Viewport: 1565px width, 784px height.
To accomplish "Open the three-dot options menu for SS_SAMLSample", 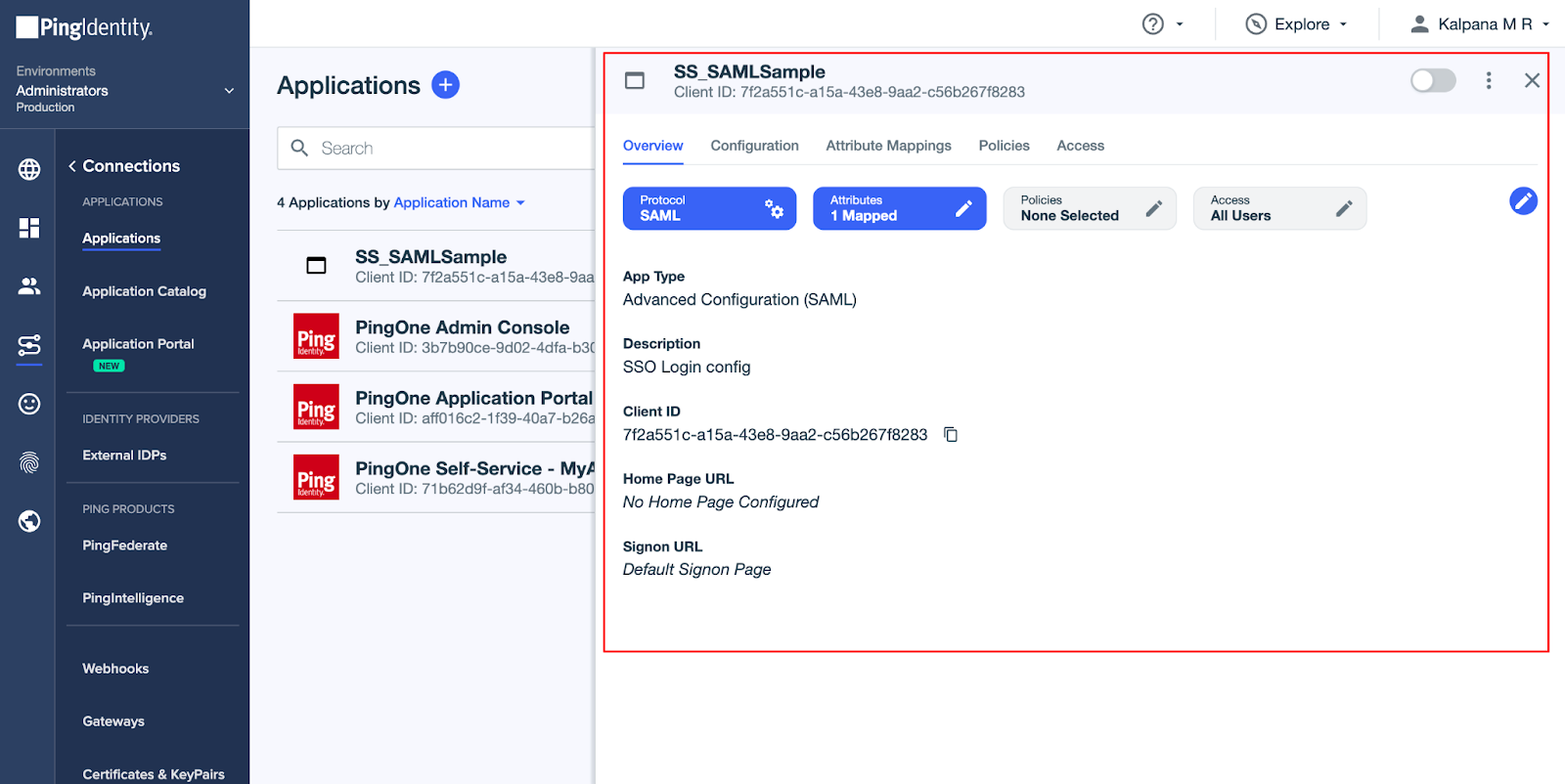I will (1488, 81).
